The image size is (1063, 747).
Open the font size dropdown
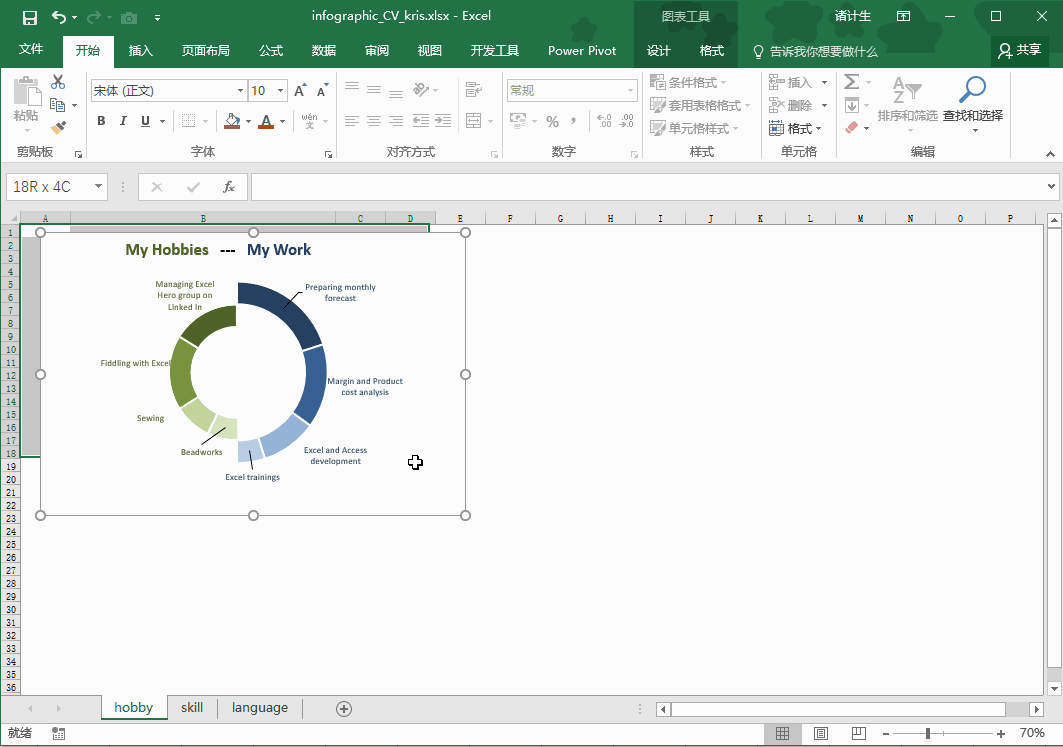280,90
